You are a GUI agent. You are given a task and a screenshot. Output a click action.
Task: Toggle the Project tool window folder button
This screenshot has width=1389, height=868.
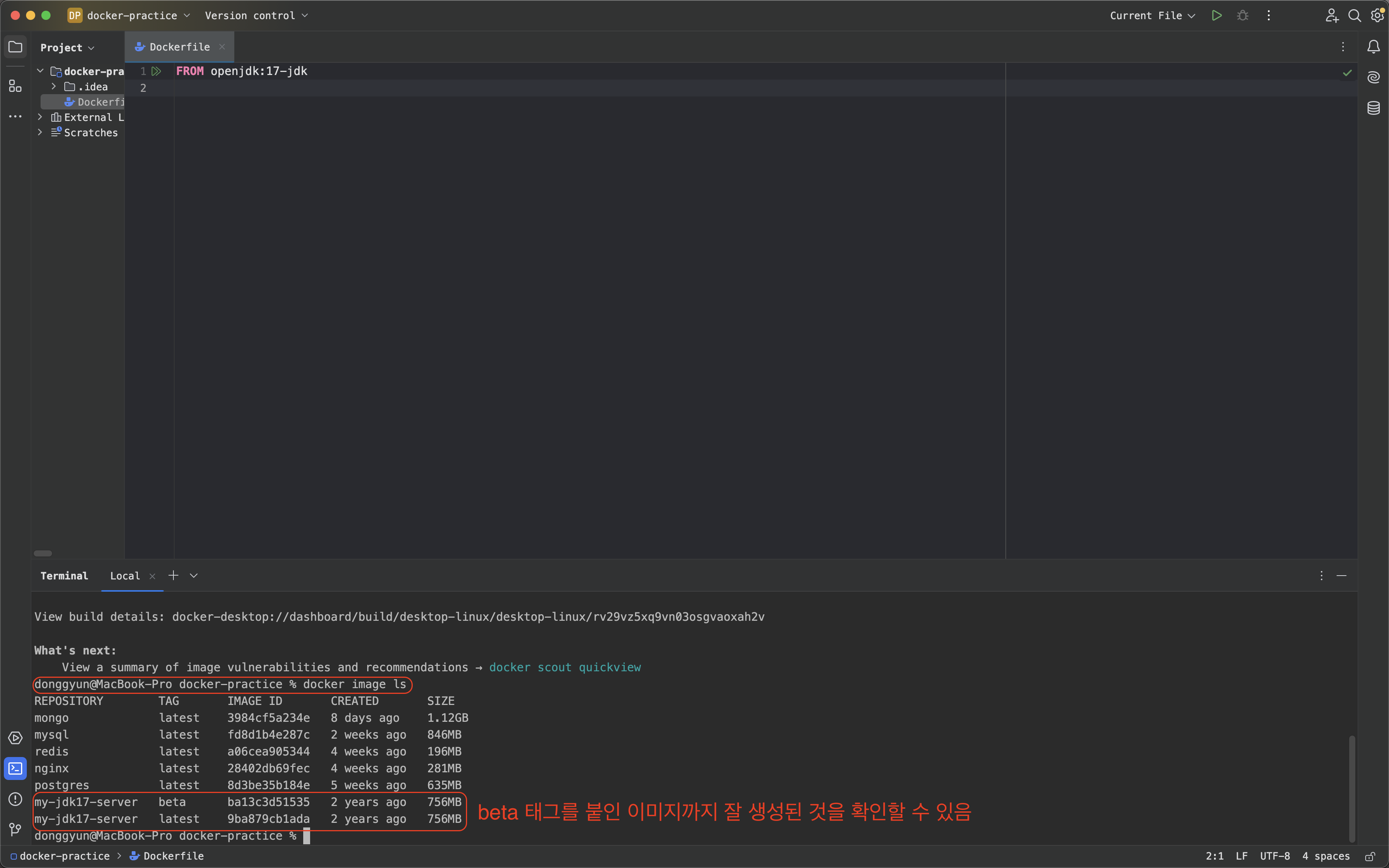(x=15, y=47)
